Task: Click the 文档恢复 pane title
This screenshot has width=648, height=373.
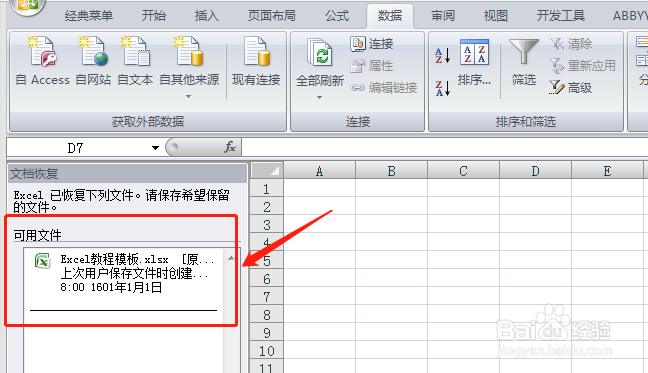Action: coord(34,174)
